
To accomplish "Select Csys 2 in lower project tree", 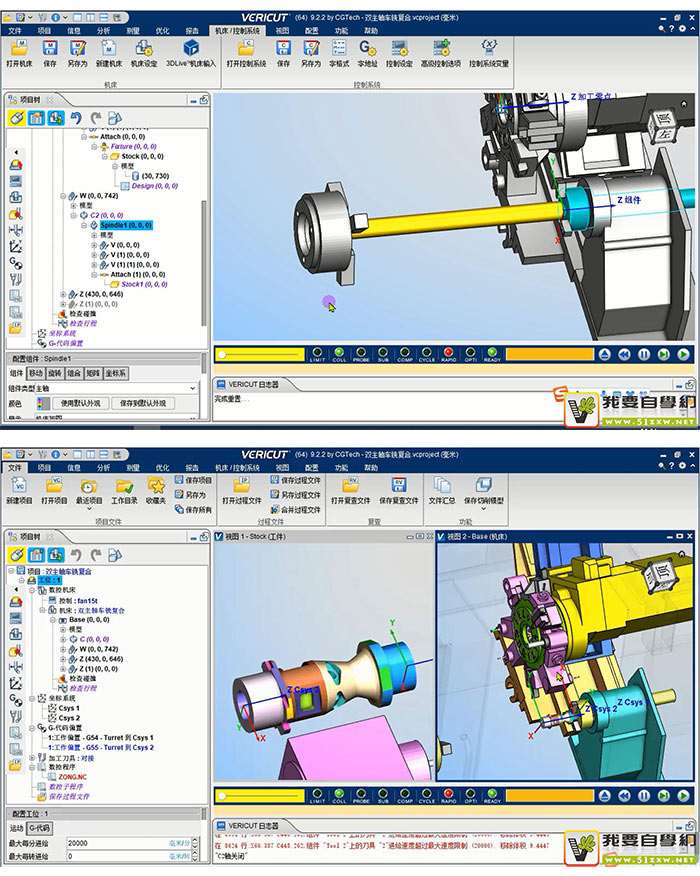I will (69, 718).
